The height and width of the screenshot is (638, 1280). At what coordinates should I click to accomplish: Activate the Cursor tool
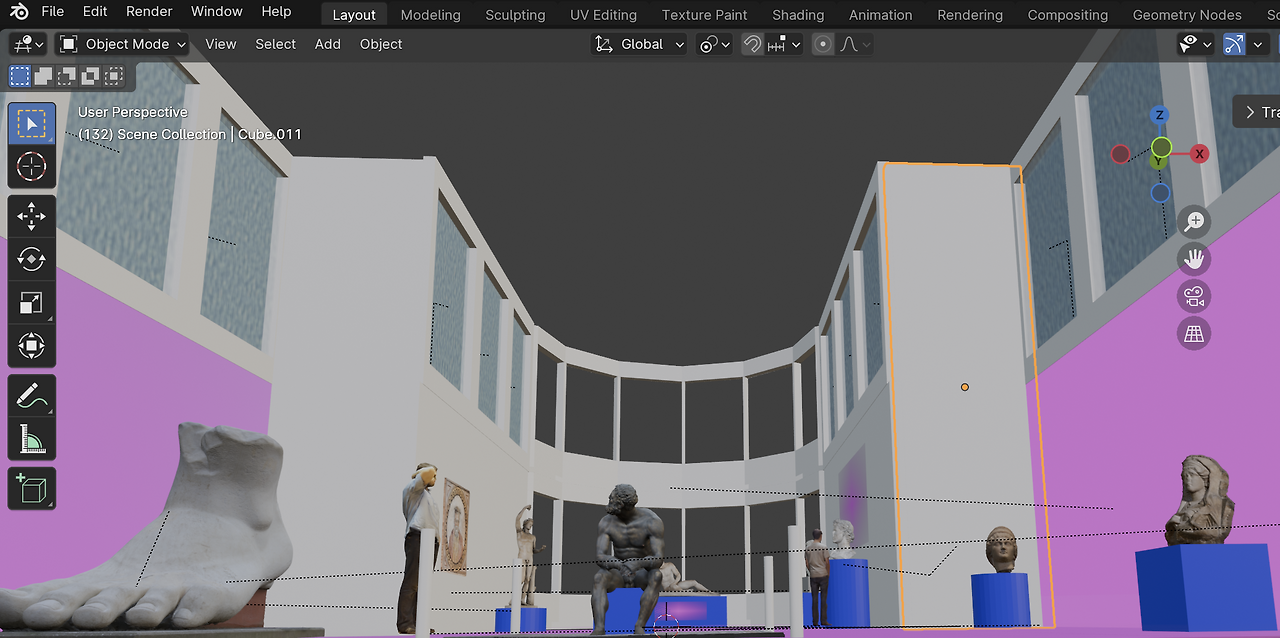(31, 167)
